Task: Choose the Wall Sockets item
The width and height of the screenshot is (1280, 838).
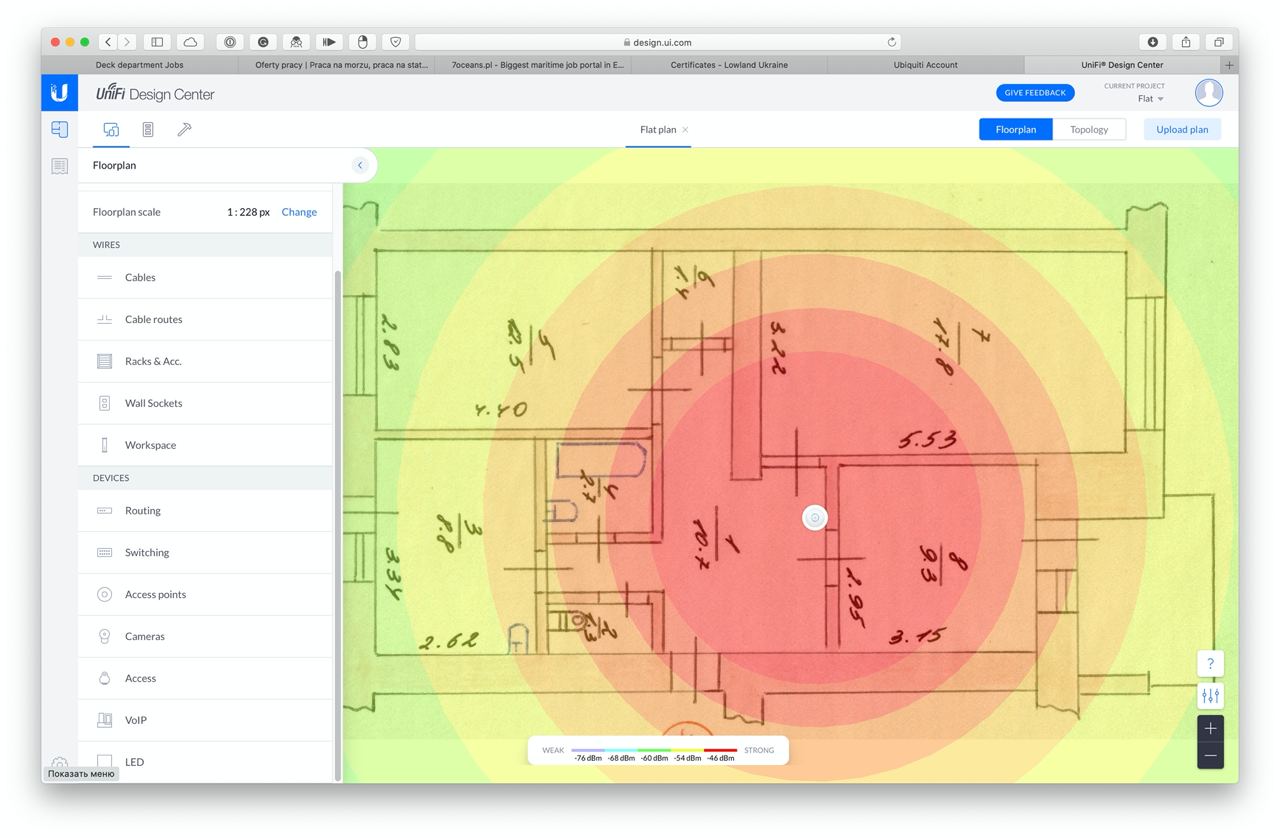Action: [x=205, y=403]
